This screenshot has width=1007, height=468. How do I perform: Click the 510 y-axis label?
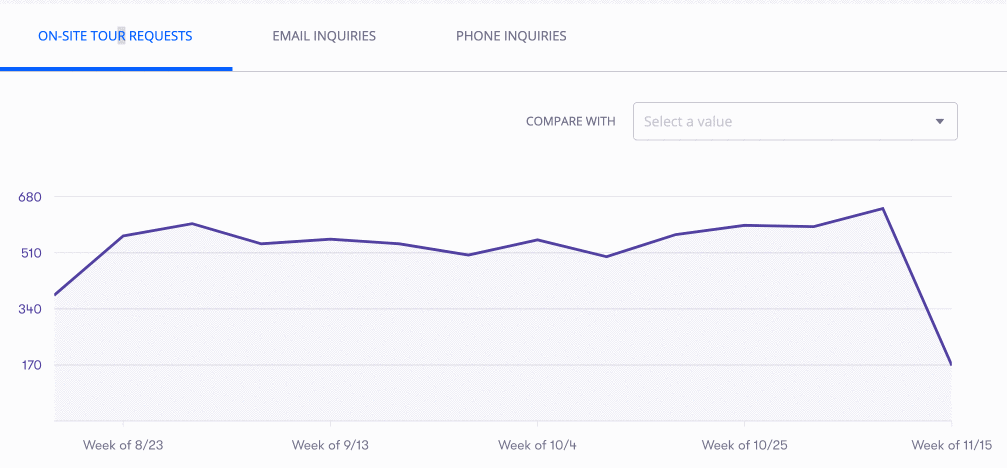pyautogui.click(x=29, y=253)
